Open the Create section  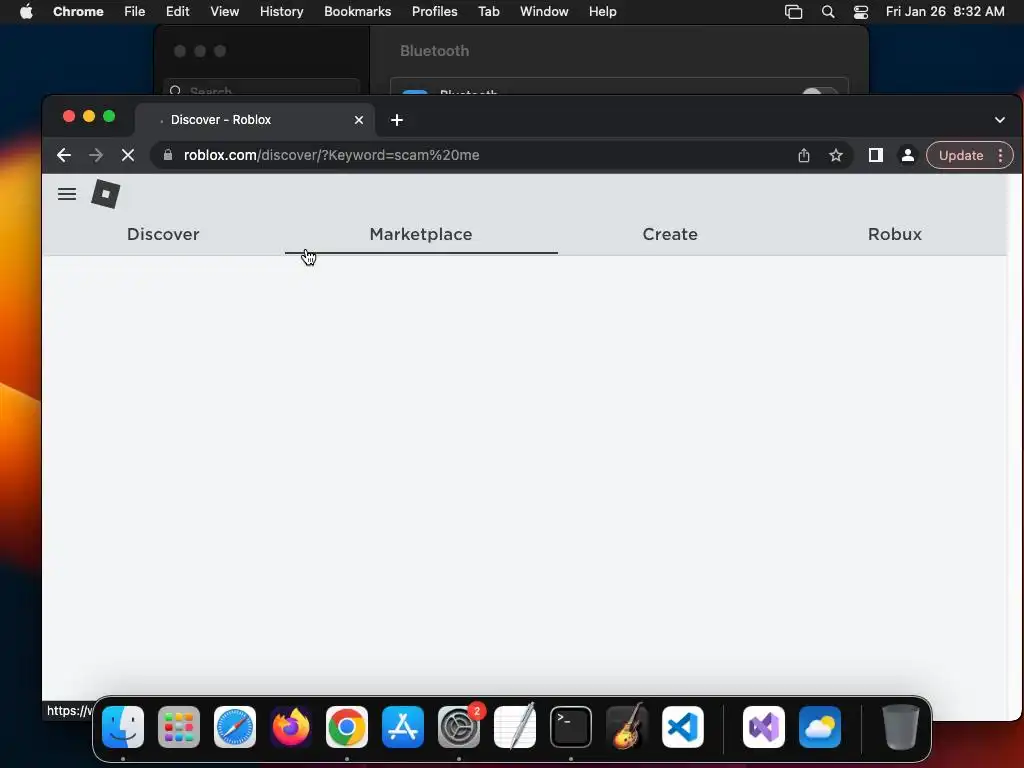coord(670,234)
